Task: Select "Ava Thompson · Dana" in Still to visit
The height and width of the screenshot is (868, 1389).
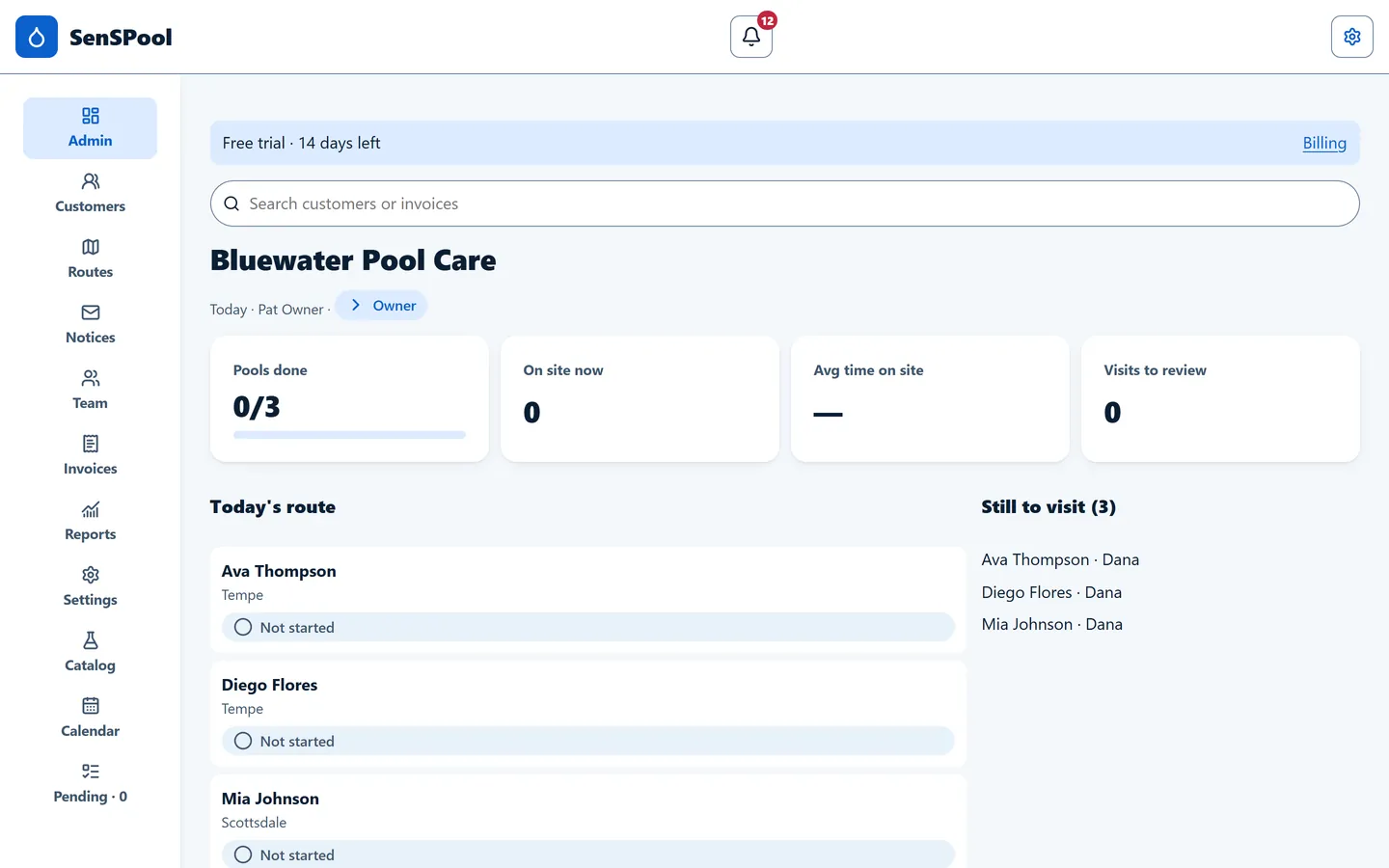Action: pyautogui.click(x=1060, y=559)
